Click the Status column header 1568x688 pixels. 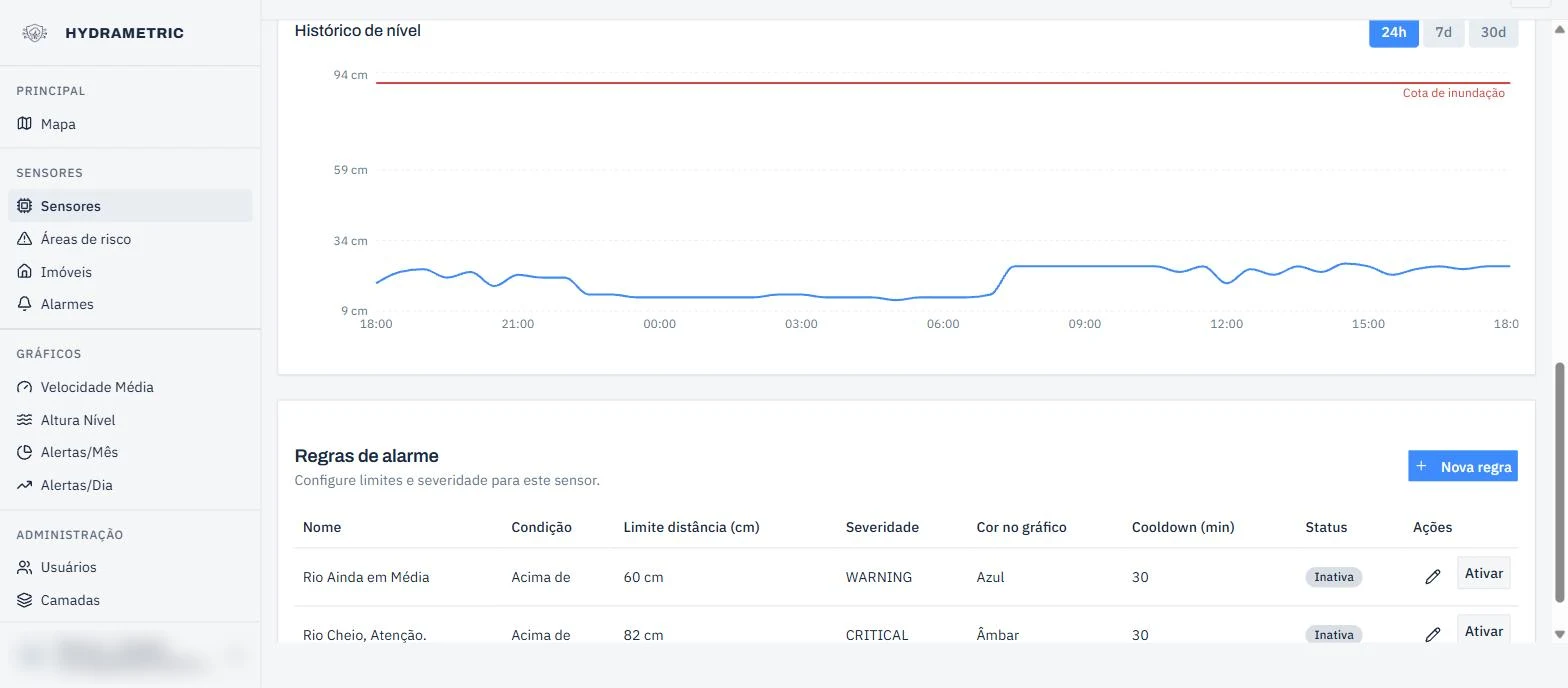pos(1326,527)
